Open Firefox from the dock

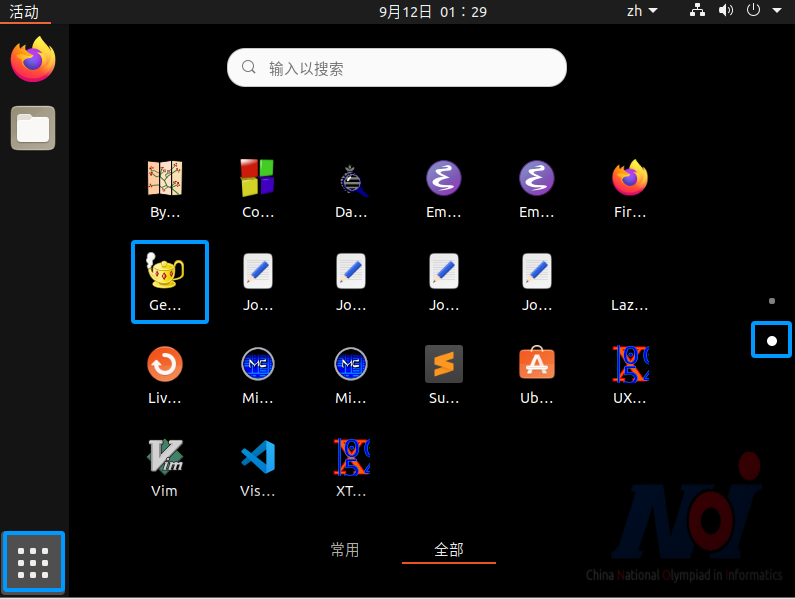[x=33, y=59]
